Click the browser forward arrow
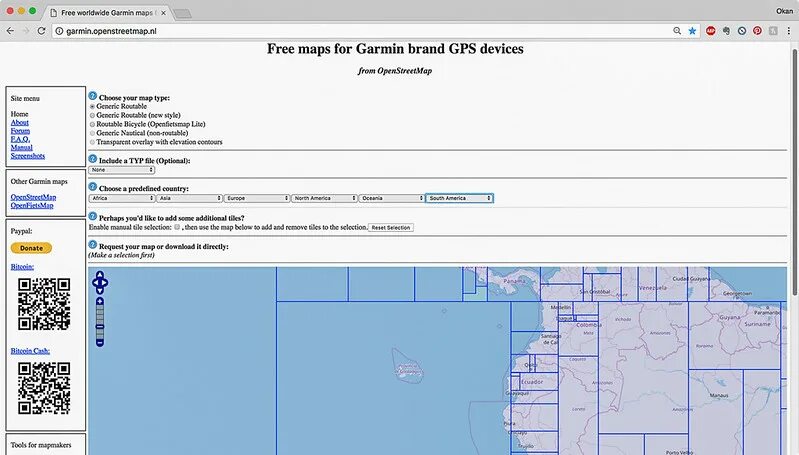The image size is (799, 455). coord(25,31)
